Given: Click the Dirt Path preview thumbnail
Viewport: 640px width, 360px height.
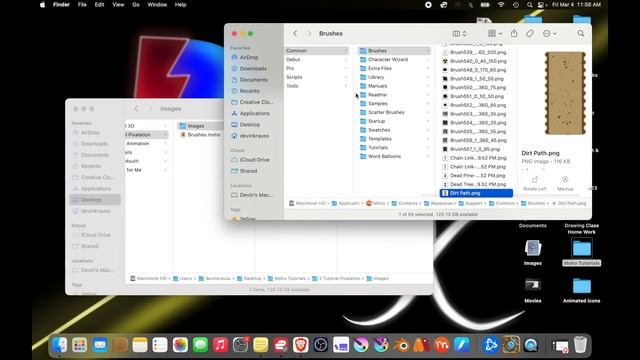Looking at the screenshot, I should 565,93.
